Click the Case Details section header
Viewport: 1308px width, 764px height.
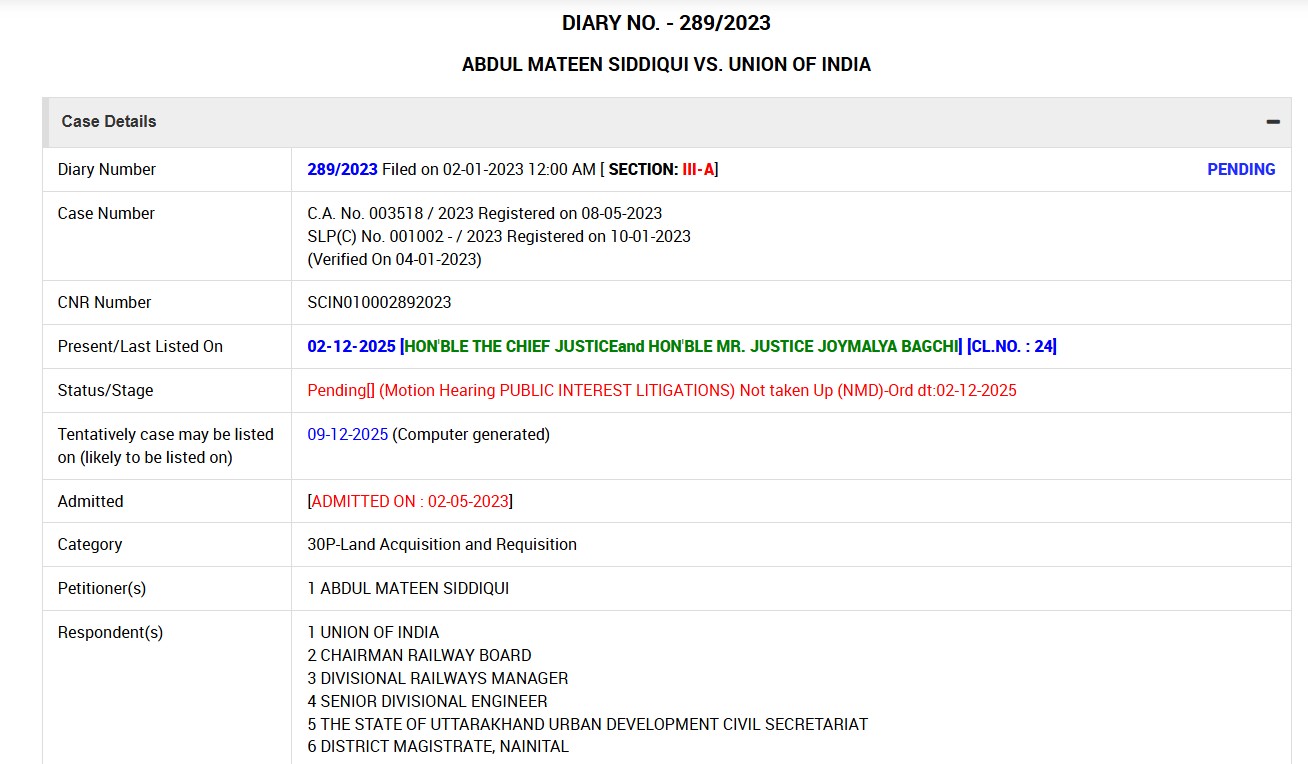pyautogui.click(x=109, y=122)
